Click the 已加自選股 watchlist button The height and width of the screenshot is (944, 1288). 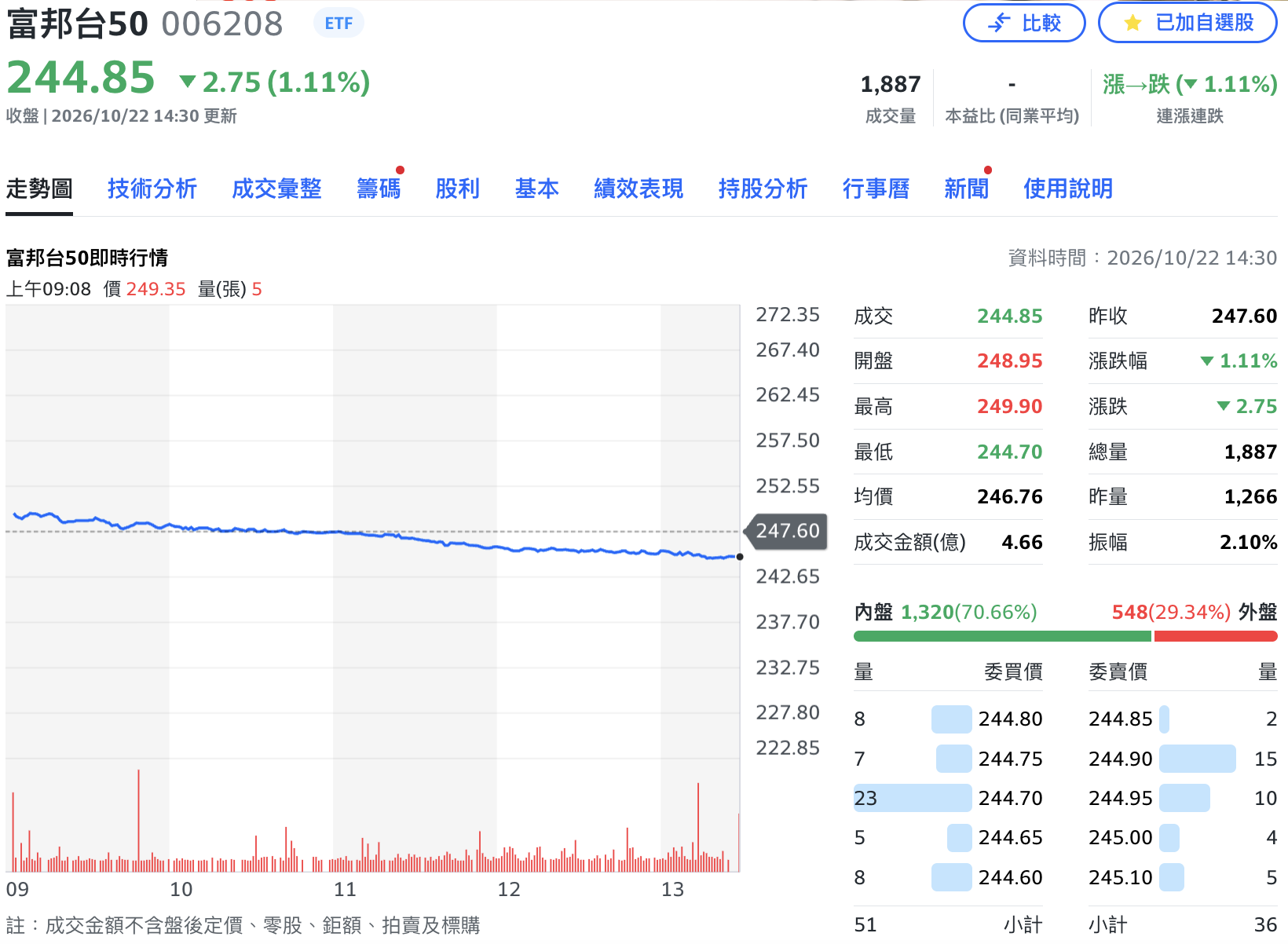click(1187, 23)
